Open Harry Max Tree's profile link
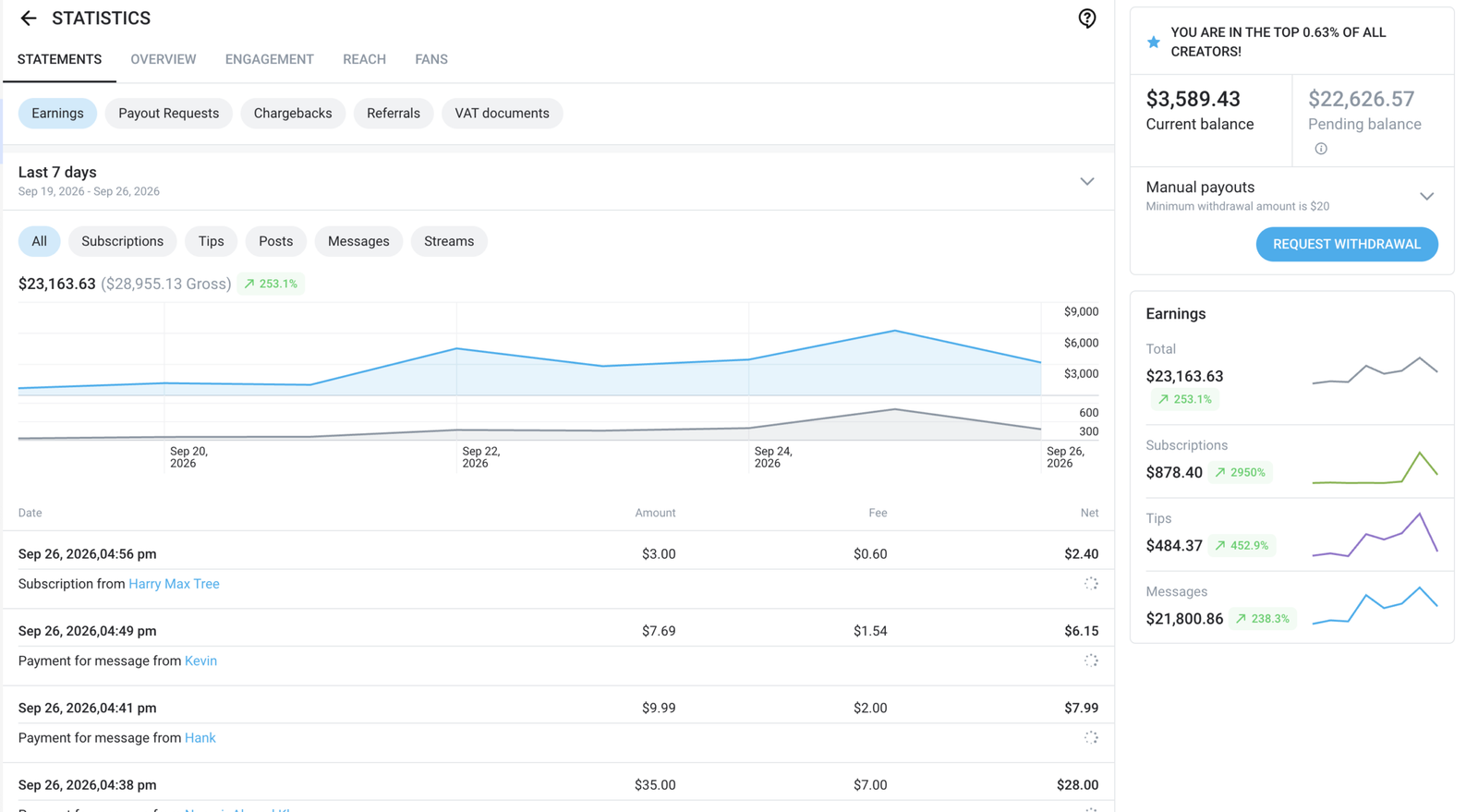This screenshot has height=812, width=1478. (174, 584)
